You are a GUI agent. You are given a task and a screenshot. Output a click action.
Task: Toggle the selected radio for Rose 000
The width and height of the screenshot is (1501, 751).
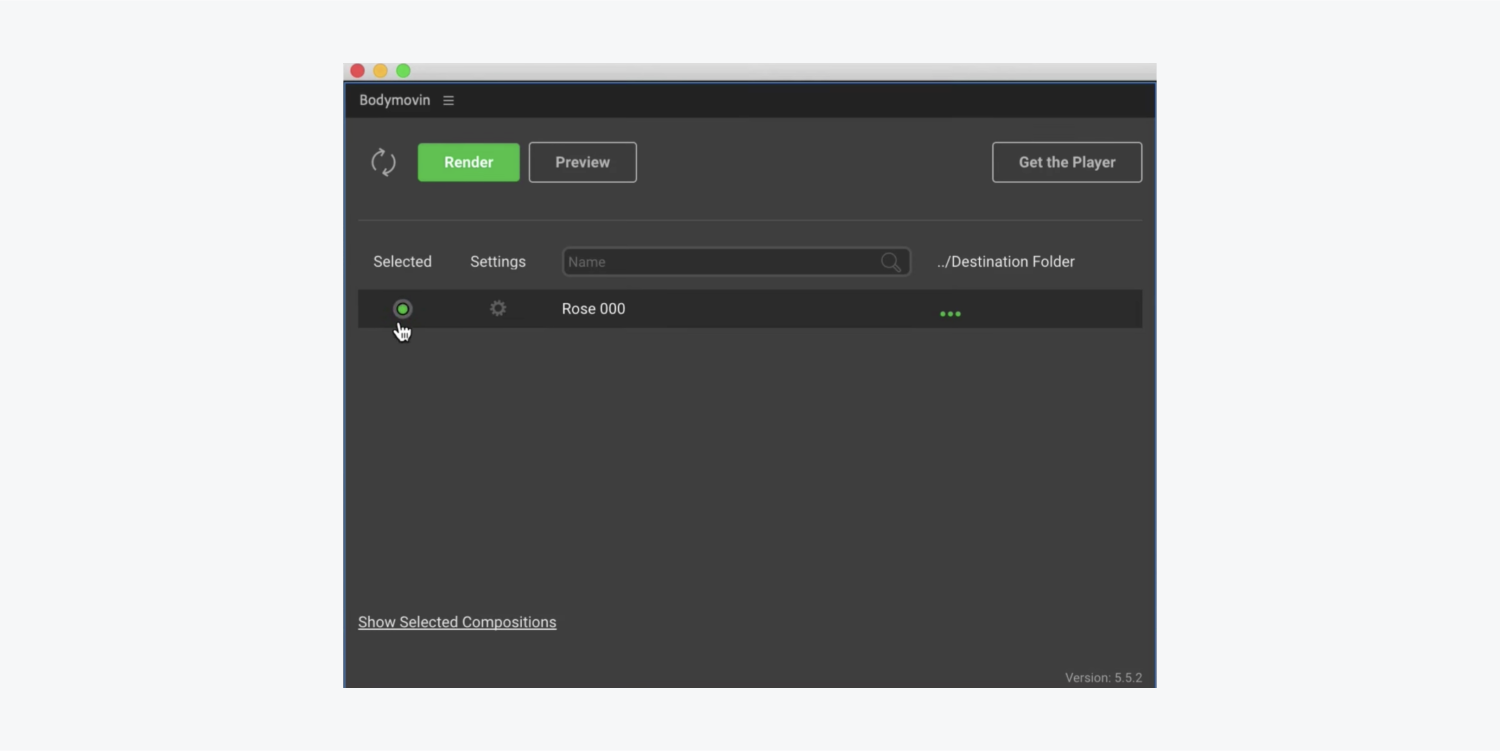[x=402, y=309]
